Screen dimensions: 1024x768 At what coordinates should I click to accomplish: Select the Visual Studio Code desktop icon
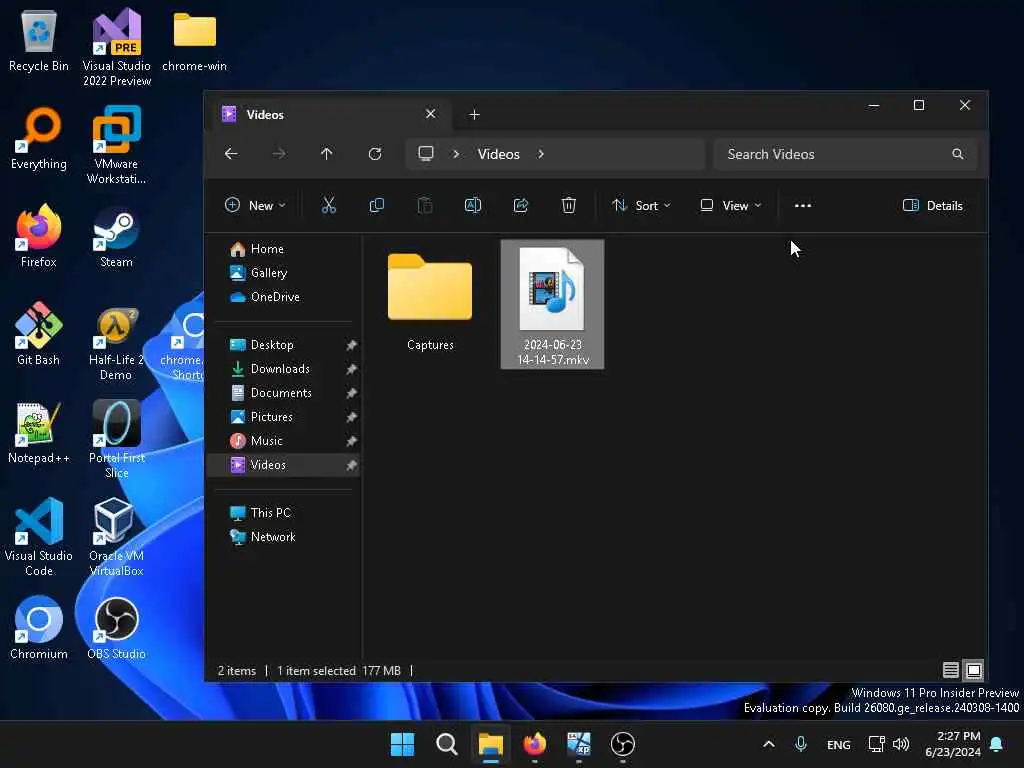click(39, 537)
